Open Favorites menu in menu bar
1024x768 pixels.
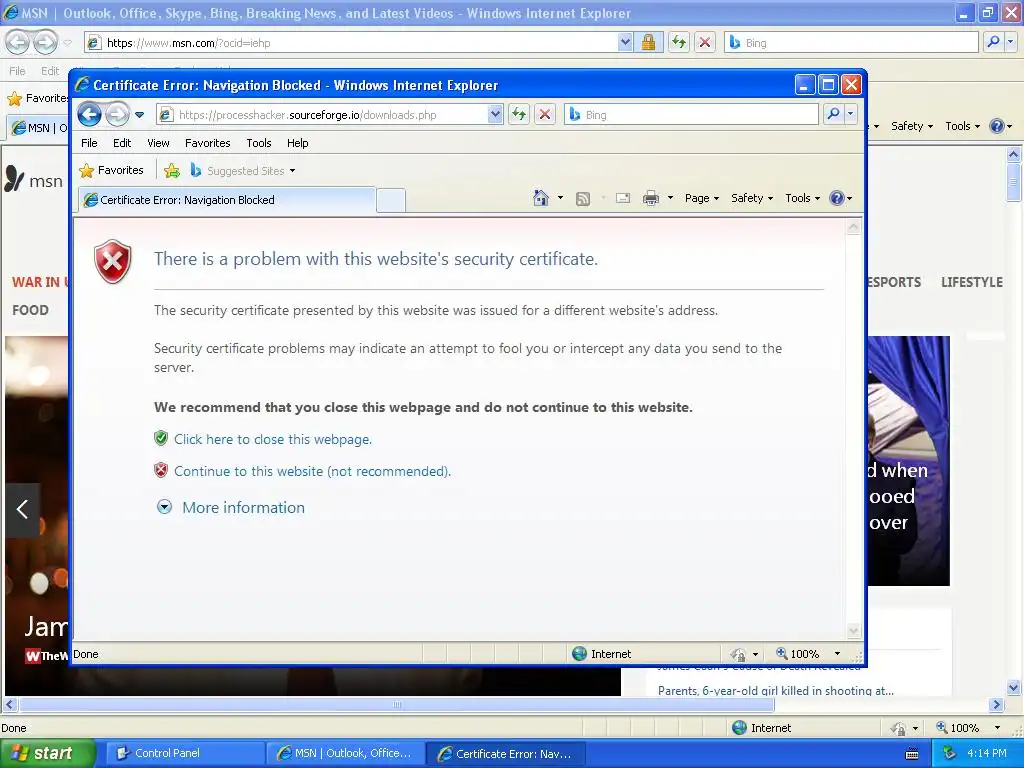(208, 143)
